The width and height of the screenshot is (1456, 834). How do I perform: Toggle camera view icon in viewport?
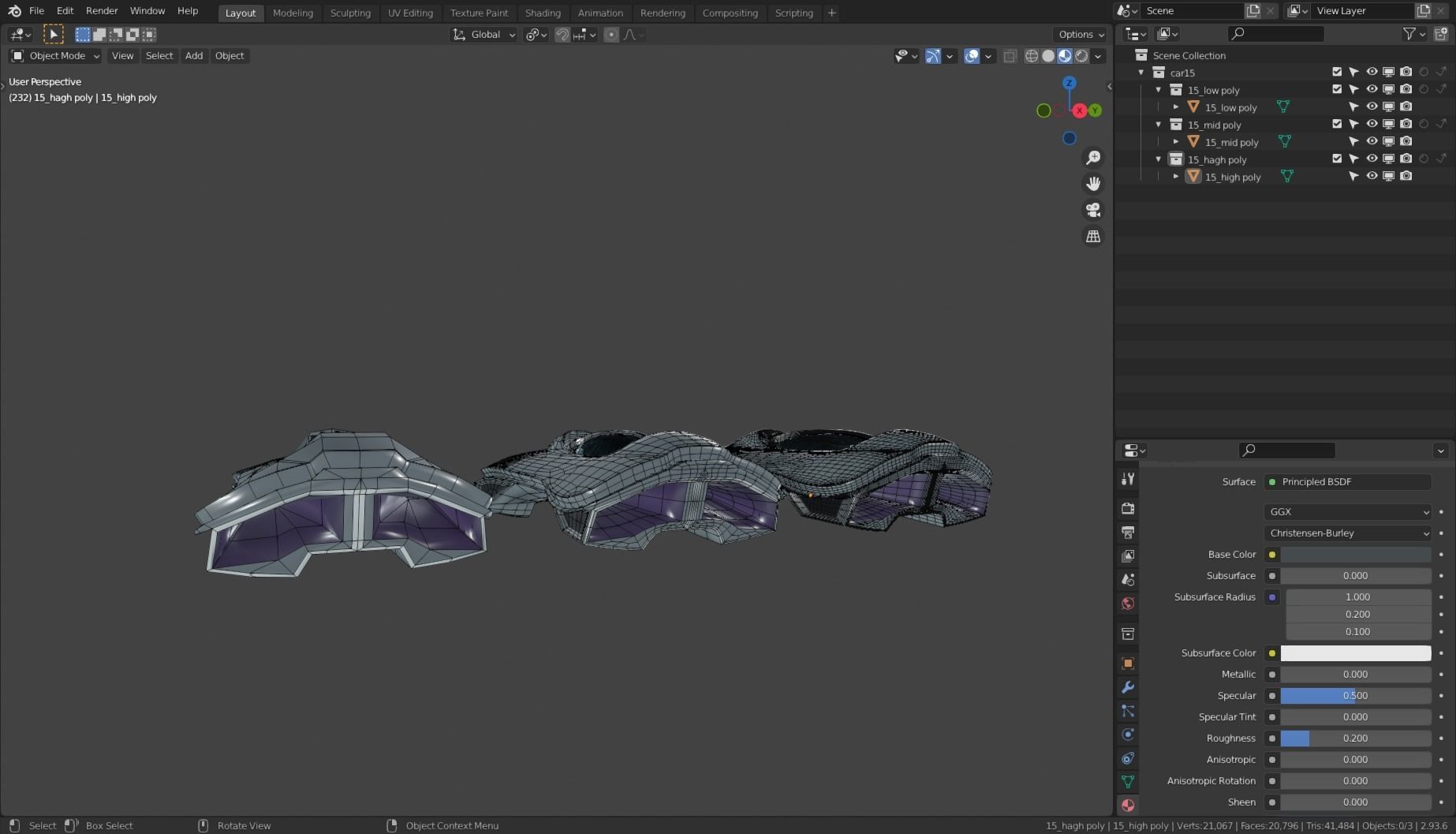pos(1093,210)
